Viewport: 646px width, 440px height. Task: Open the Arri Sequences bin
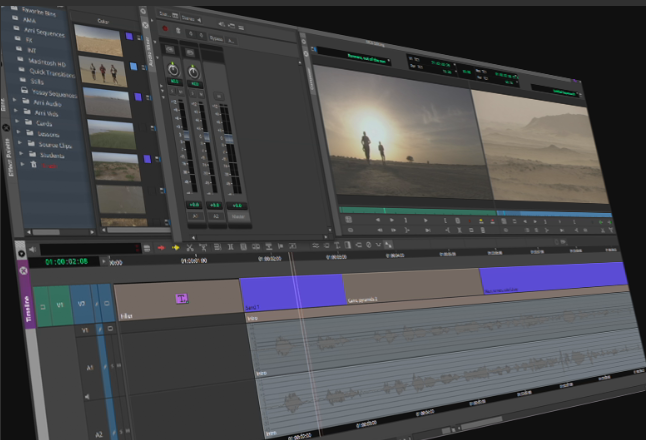(44, 32)
